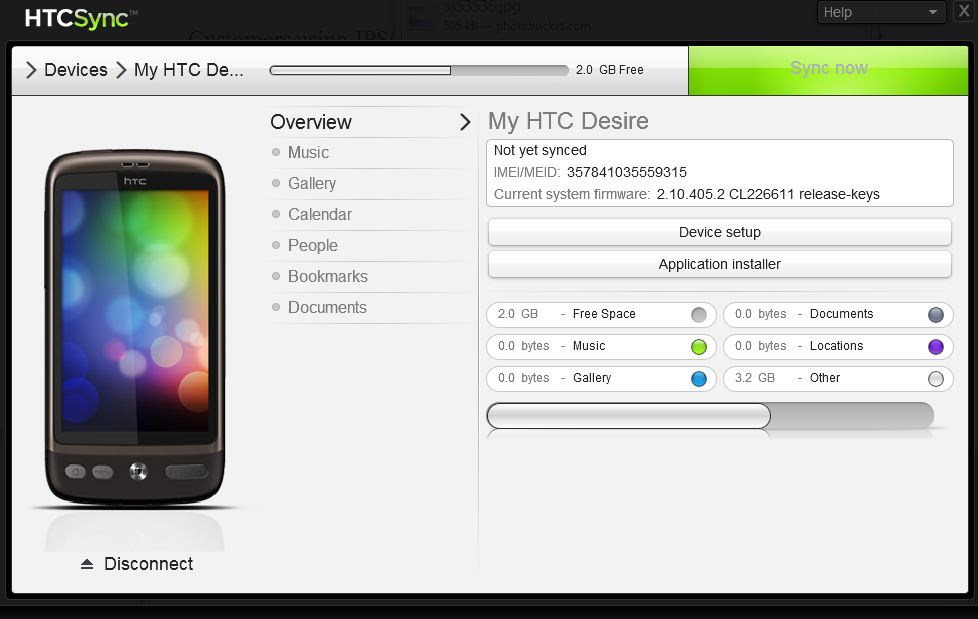Open the People sync section

click(x=371, y=246)
